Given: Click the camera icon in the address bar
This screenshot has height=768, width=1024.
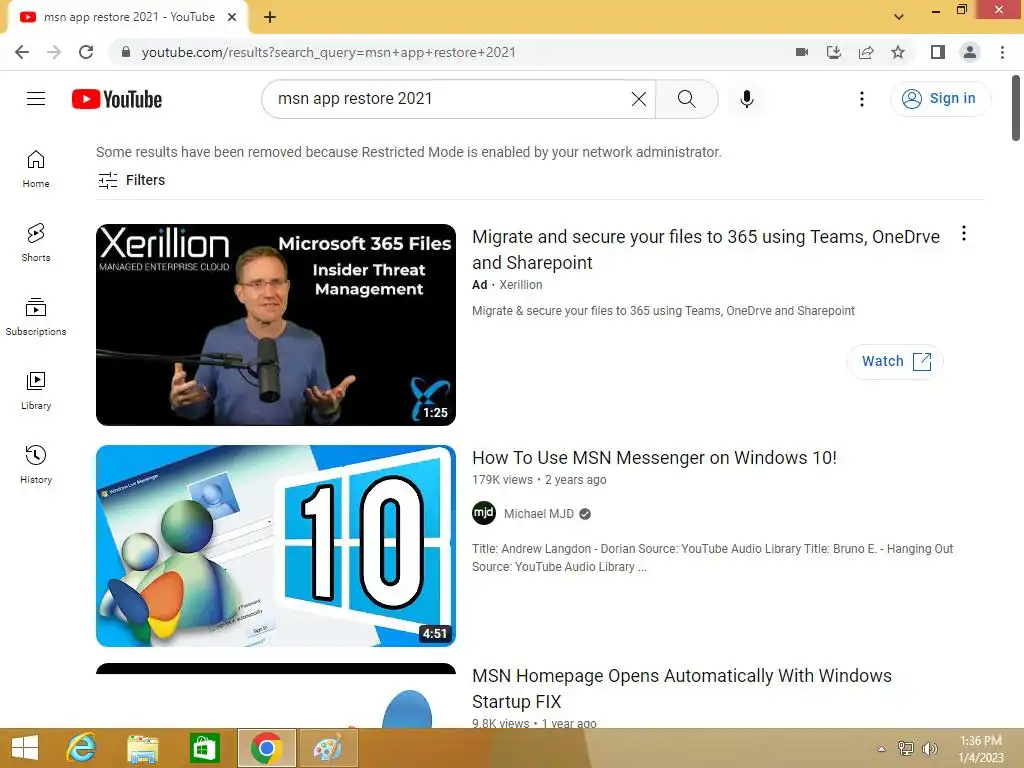Looking at the screenshot, I should tap(802, 52).
